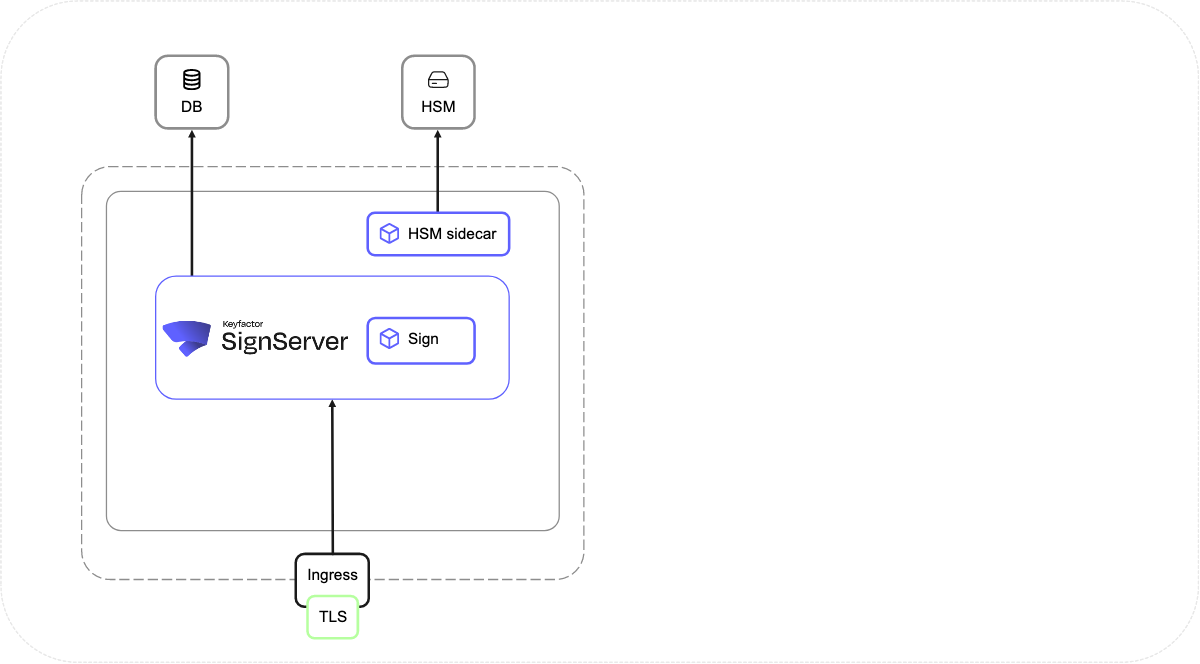Screen dimensions: 1200x664
Task: Select the cube icon next to Sign
Action: click(388, 340)
